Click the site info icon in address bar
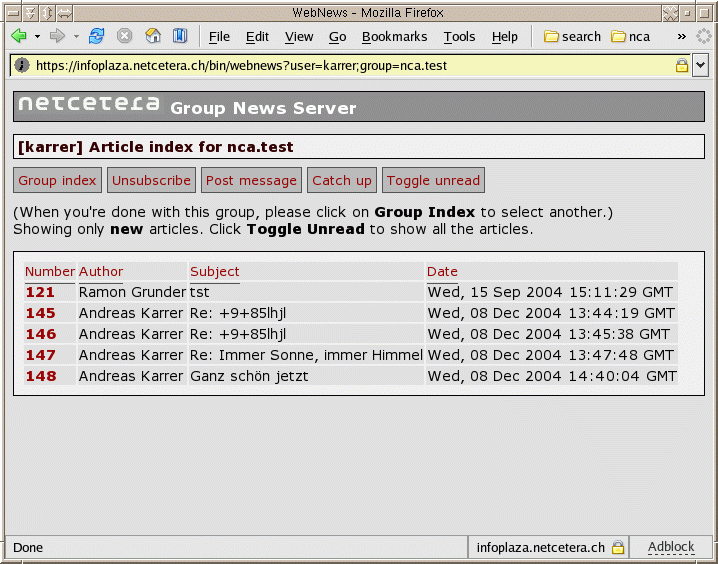This screenshot has height=564, width=718. point(22,65)
